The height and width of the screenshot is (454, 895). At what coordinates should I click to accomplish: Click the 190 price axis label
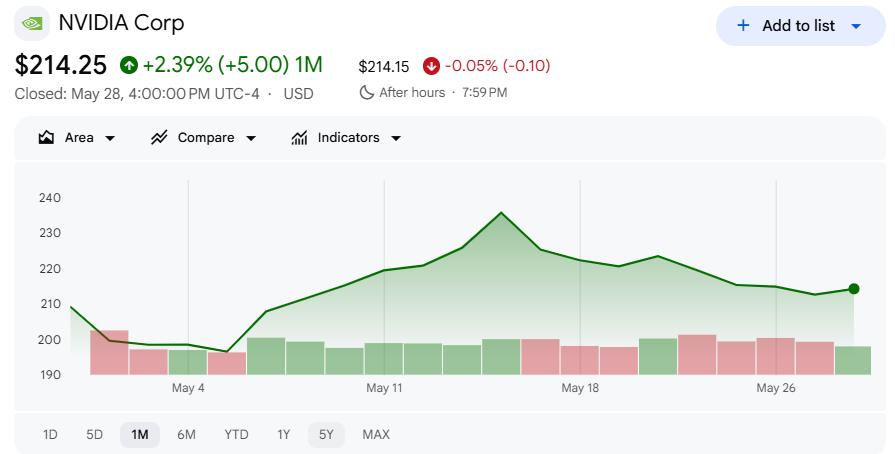(x=50, y=375)
